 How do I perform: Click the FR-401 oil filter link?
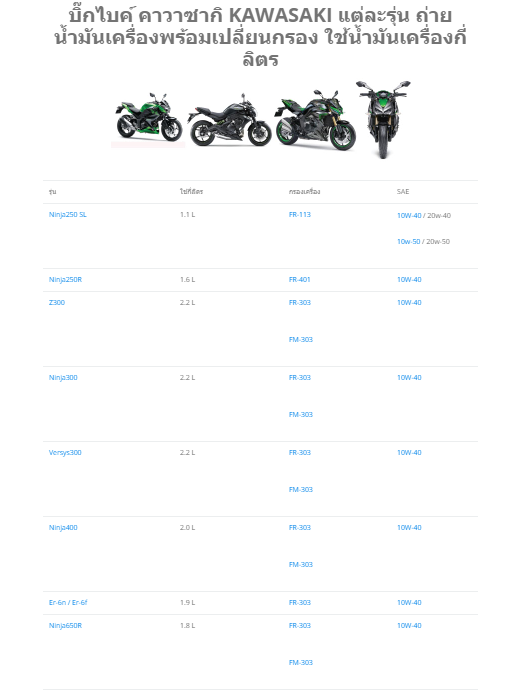tap(300, 279)
